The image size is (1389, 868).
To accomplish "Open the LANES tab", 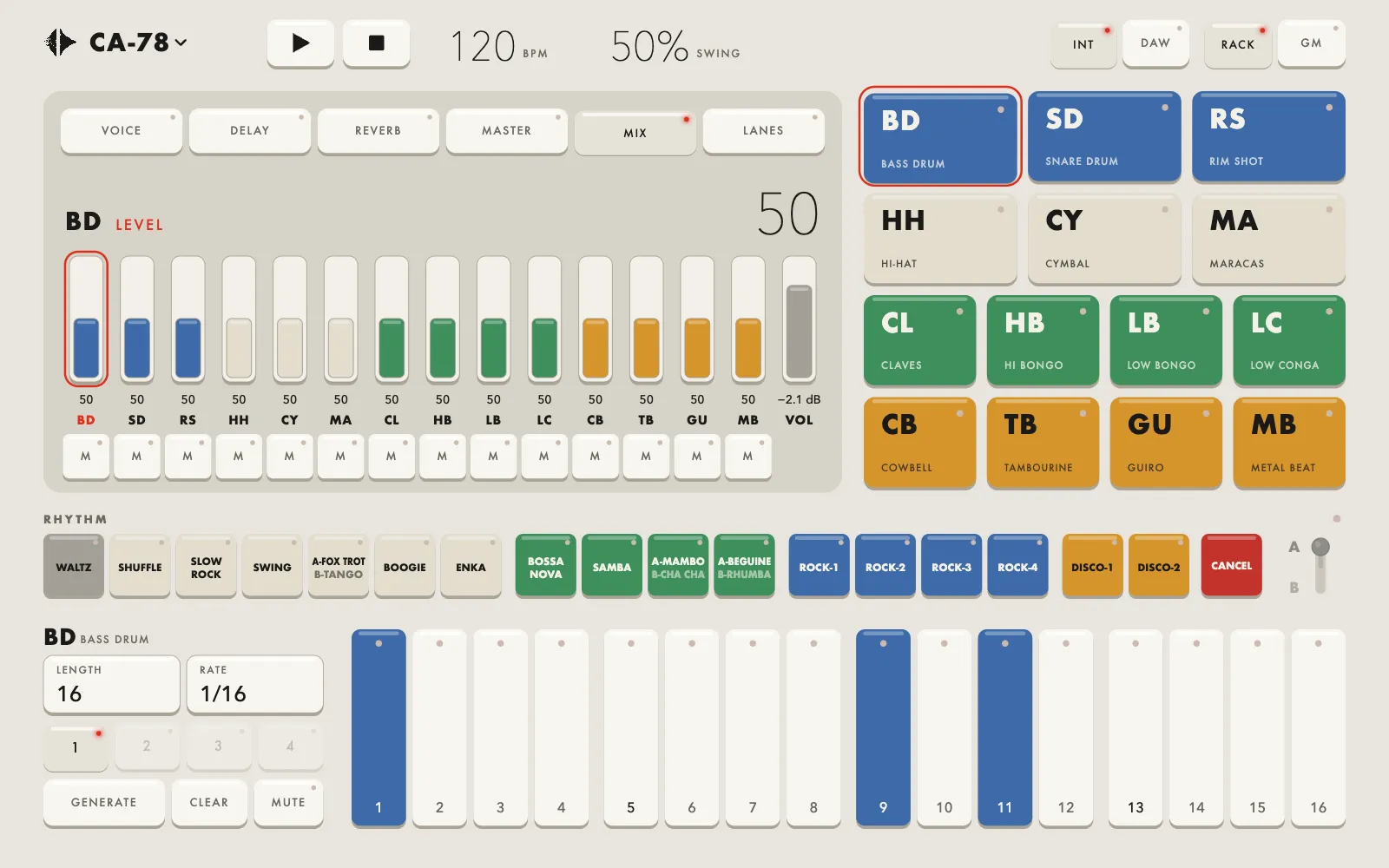I will coord(764,131).
